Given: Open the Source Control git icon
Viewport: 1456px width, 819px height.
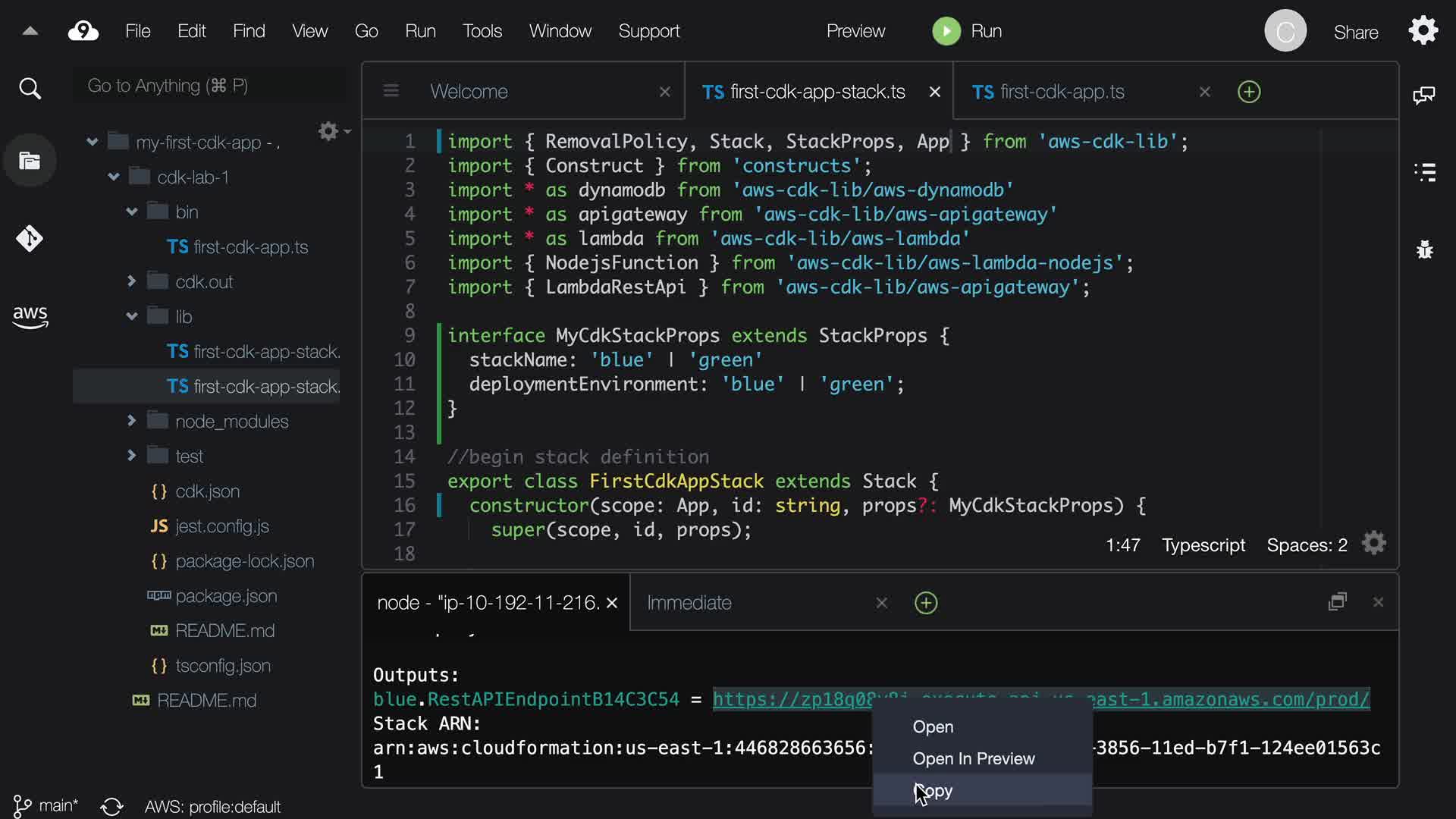Looking at the screenshot, I should tap(30, 239).
